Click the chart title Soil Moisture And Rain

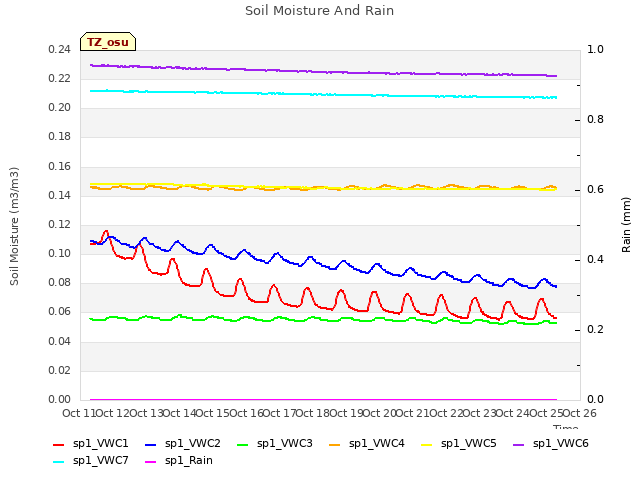[319, 11]
